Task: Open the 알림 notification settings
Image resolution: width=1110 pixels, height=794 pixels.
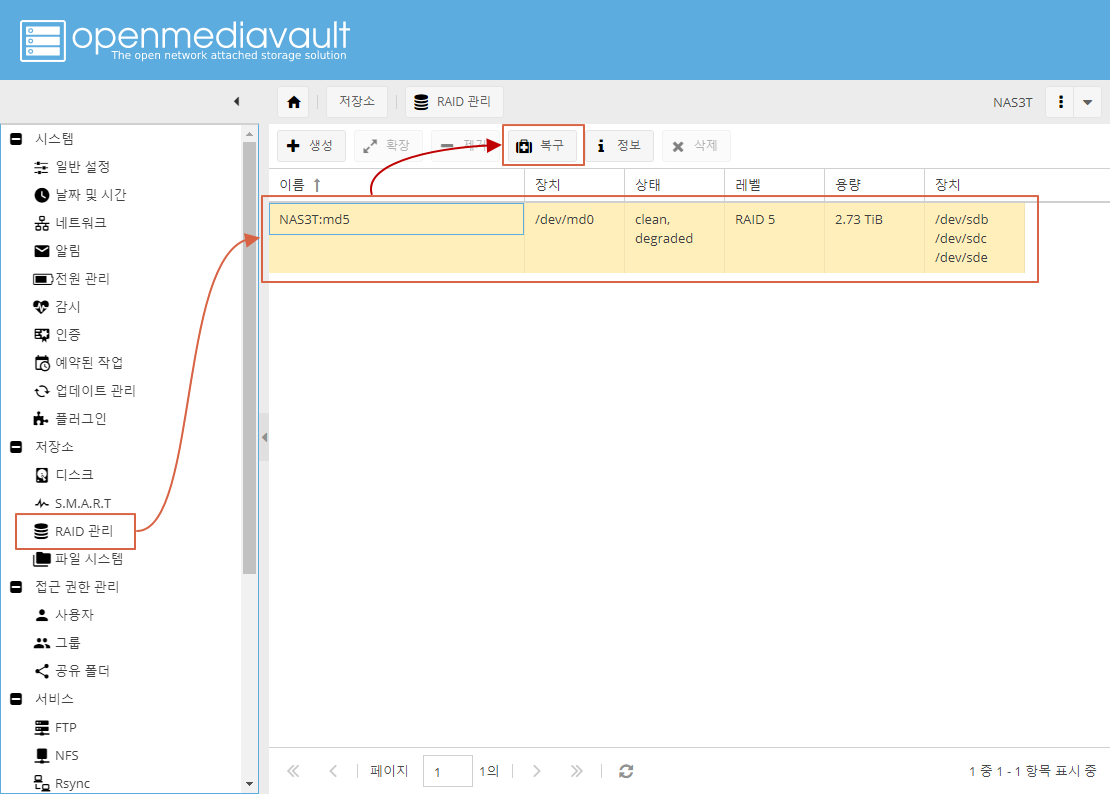Action: point(57,251)
